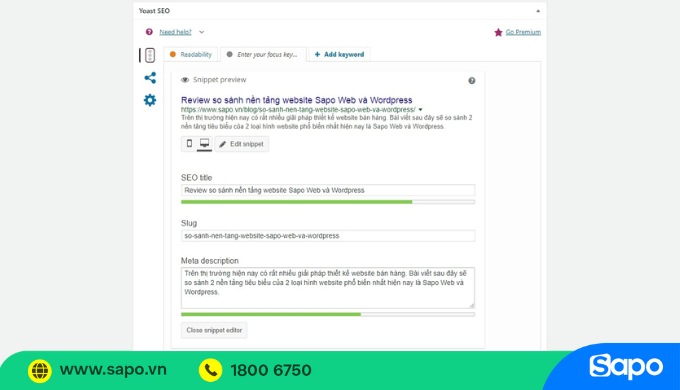
Task: Click Close snippet editor button
Action: click(214, 330)
